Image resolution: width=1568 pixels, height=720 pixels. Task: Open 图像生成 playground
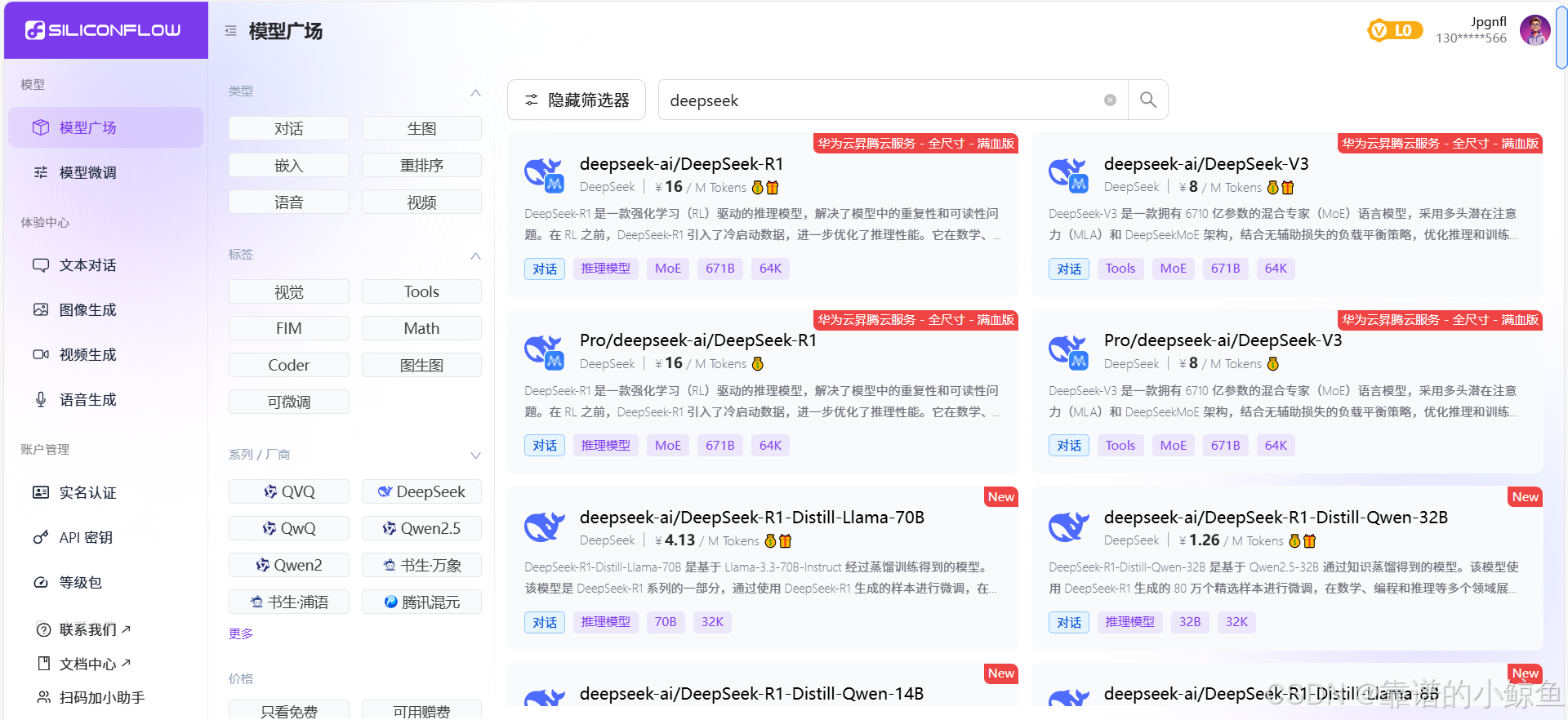105,310
